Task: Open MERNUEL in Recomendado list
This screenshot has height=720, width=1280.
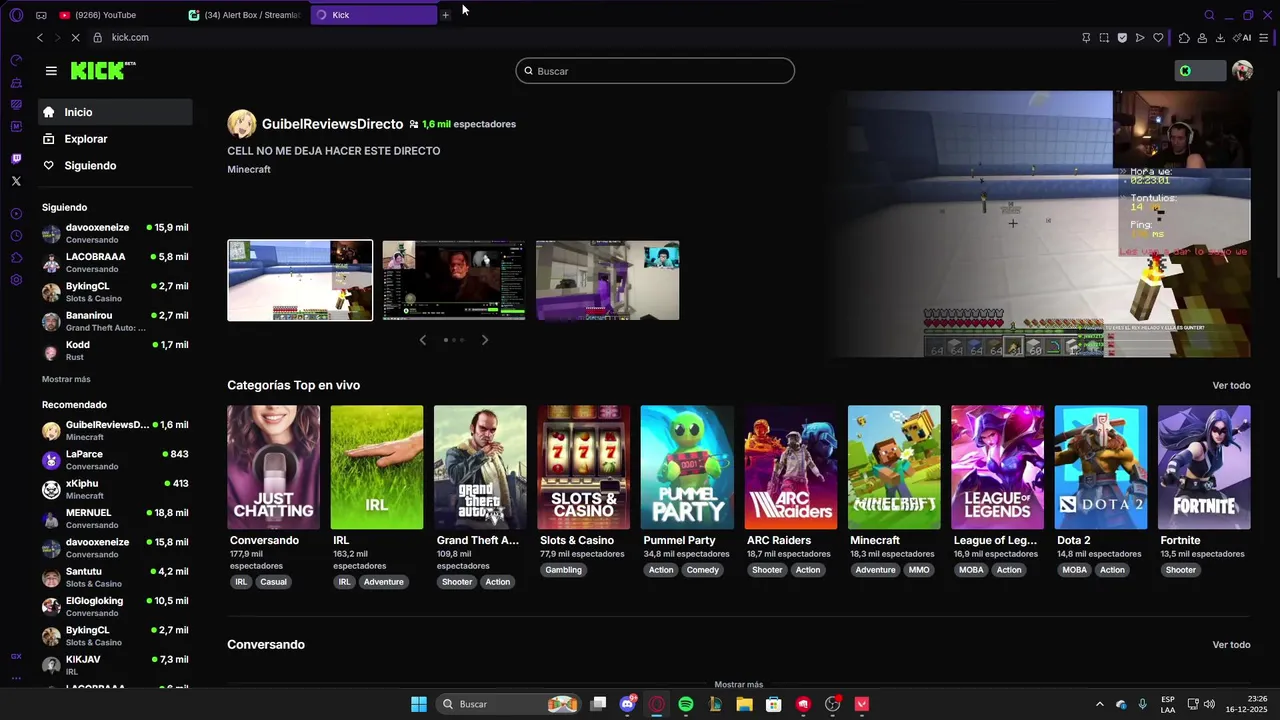Action: [x=115, y=518]
